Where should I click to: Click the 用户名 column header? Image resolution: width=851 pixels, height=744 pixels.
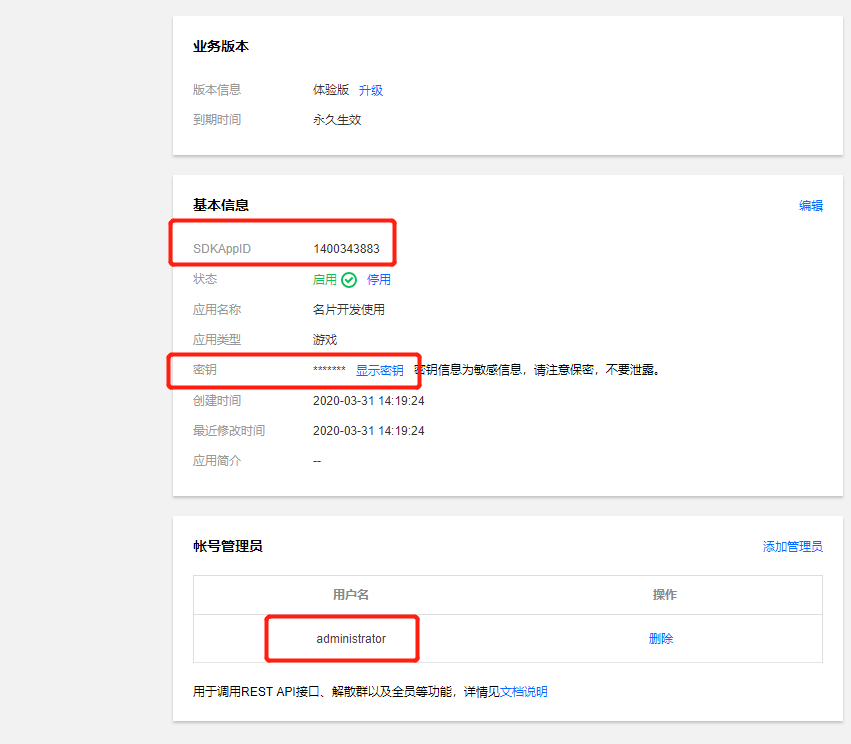coord(351,595)
